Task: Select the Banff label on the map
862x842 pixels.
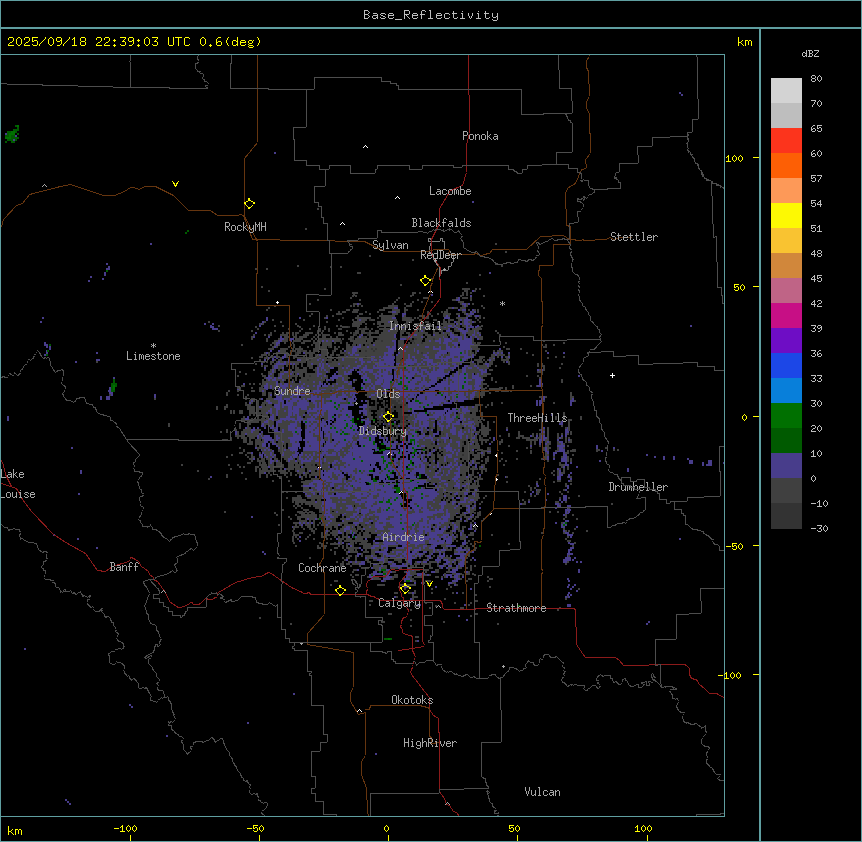Action: [124, 567]
